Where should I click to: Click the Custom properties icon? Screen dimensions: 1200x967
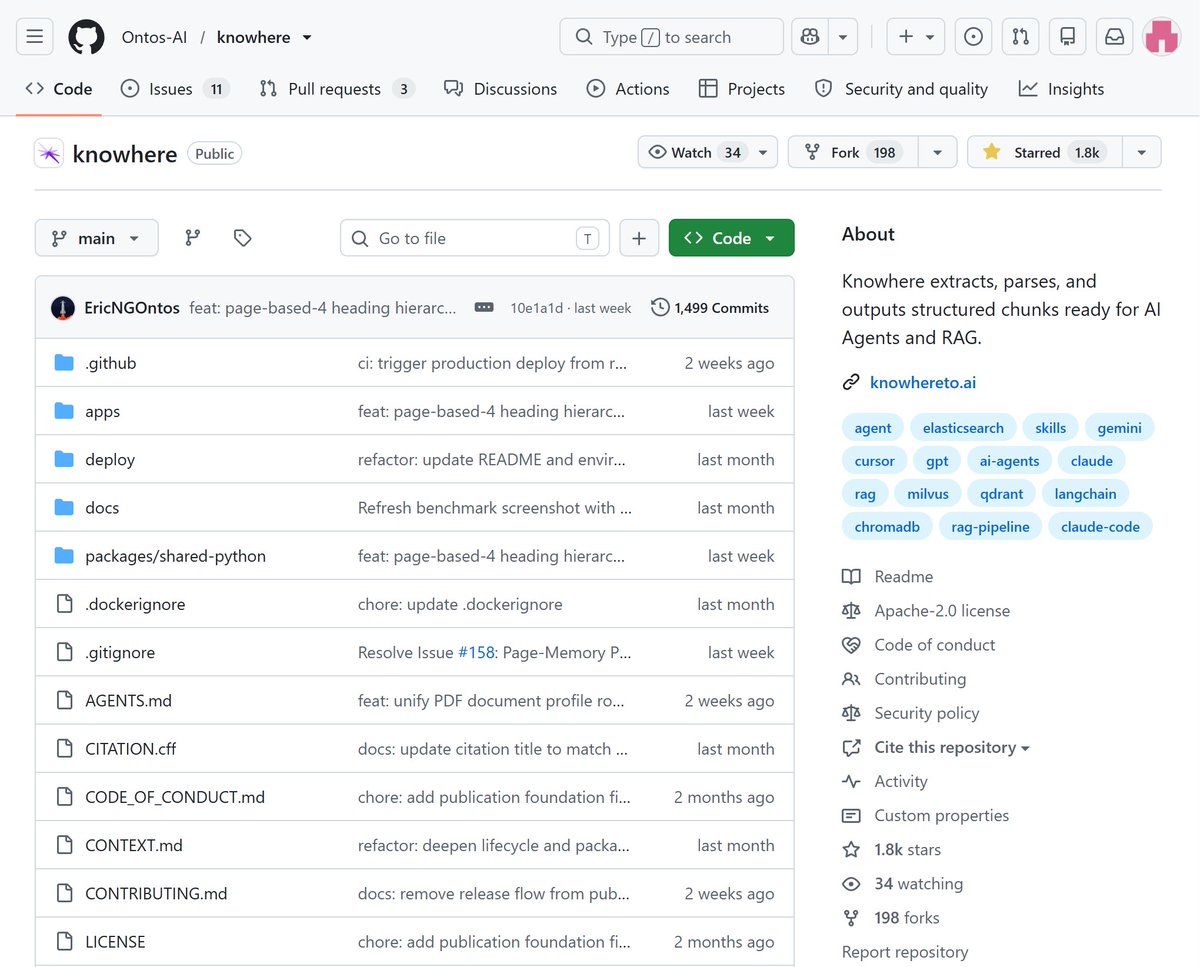[851, 816]
